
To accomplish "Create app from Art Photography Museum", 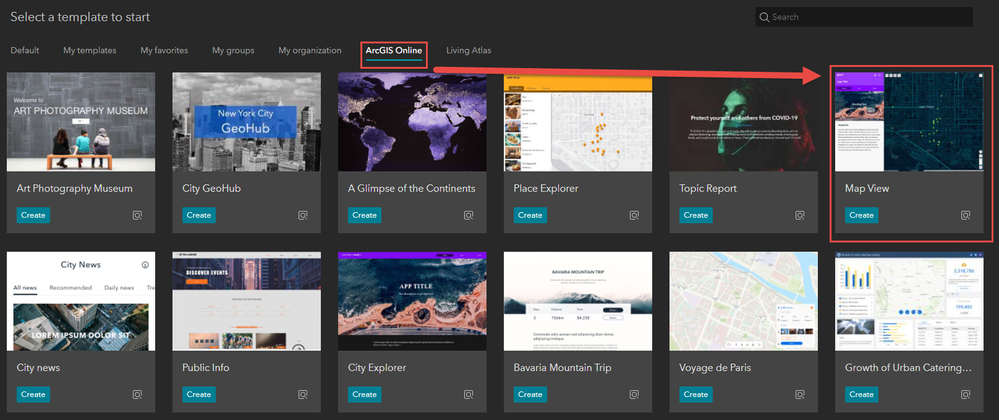I will click(33, 215).
